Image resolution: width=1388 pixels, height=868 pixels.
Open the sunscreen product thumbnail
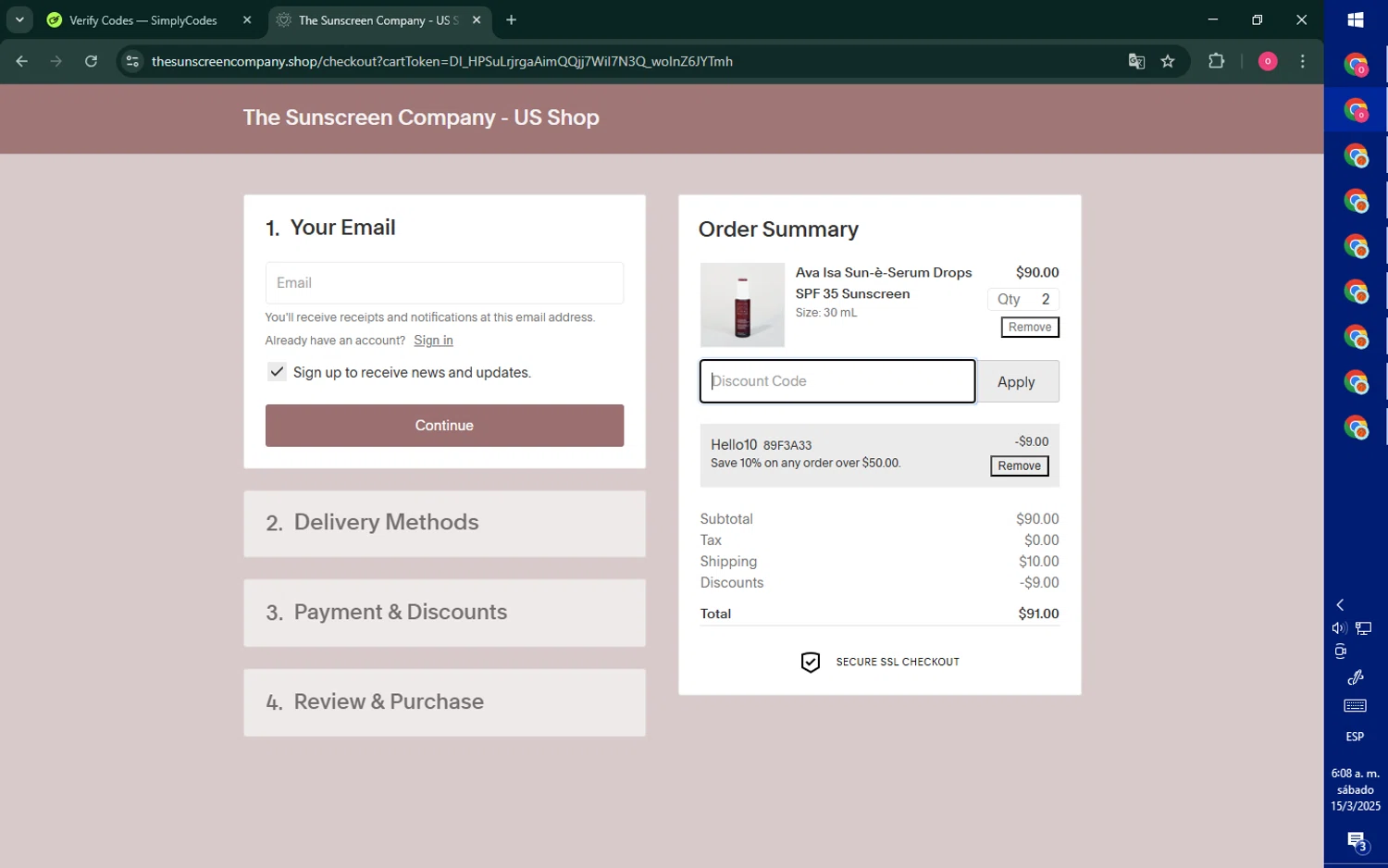[x=742, y=305]
